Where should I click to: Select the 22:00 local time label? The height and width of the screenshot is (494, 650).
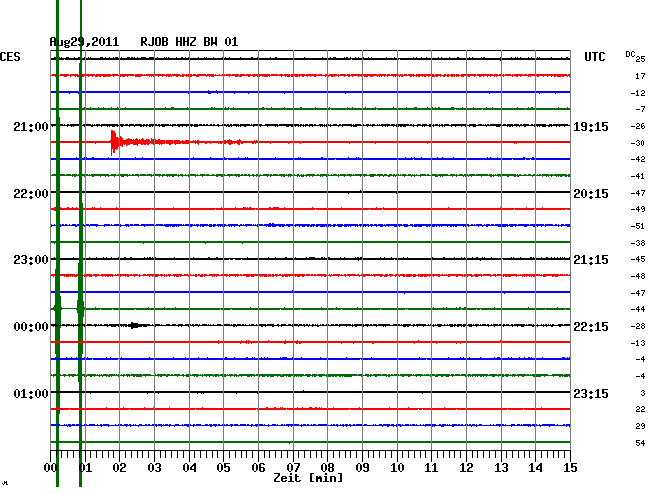31,194
